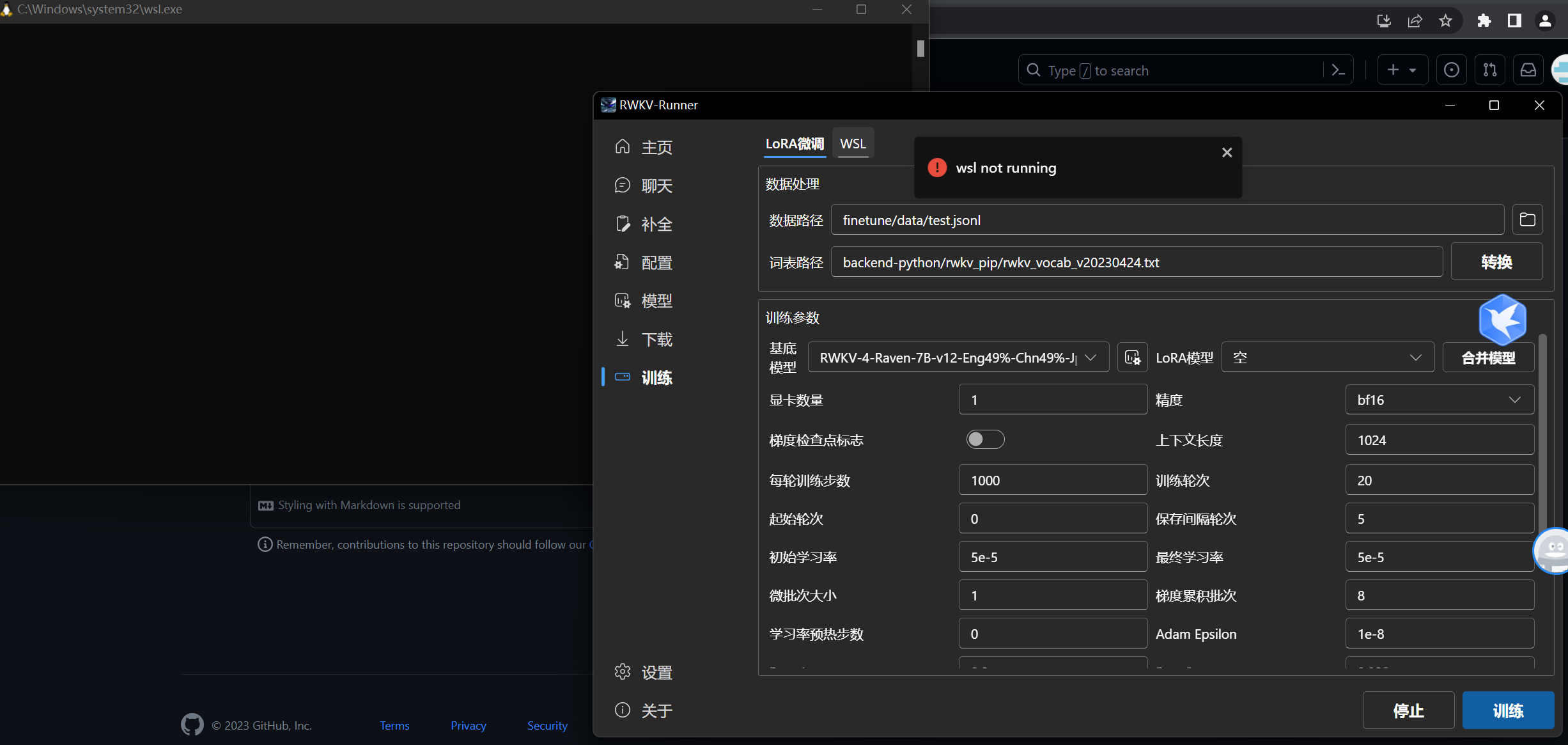Click the 合并模型 button

click(1488, 357)
